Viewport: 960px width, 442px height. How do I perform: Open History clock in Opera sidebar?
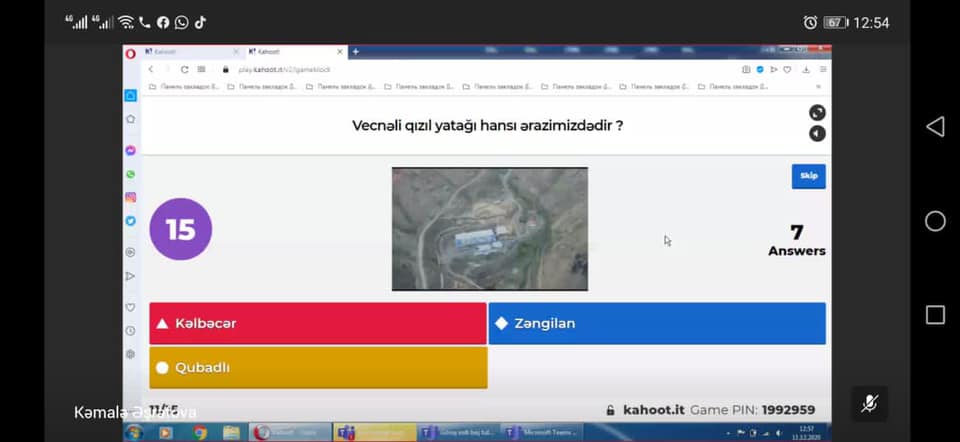coord(130,331)
